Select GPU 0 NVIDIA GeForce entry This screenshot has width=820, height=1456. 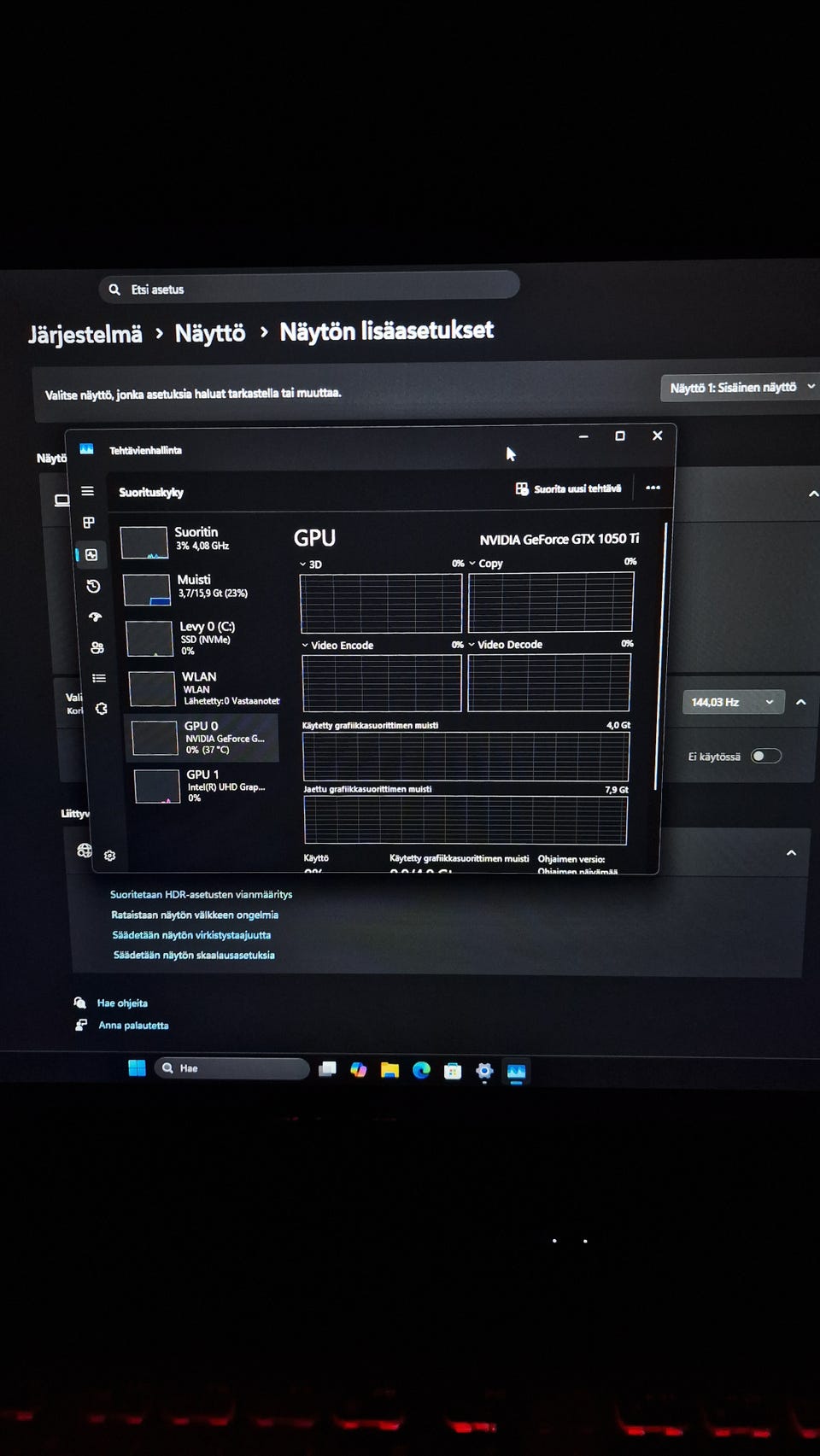point(203,738)
